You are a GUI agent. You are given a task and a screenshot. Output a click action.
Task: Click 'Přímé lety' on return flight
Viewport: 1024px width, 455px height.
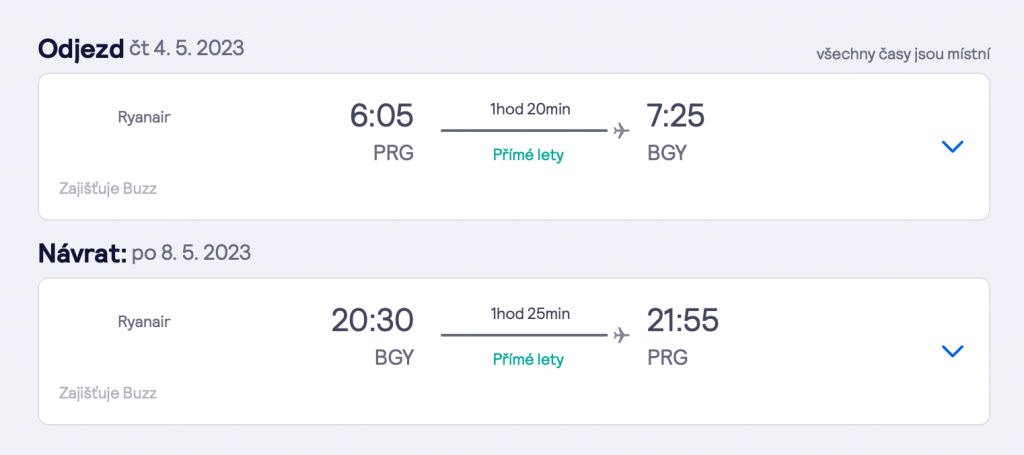(528, 360)
